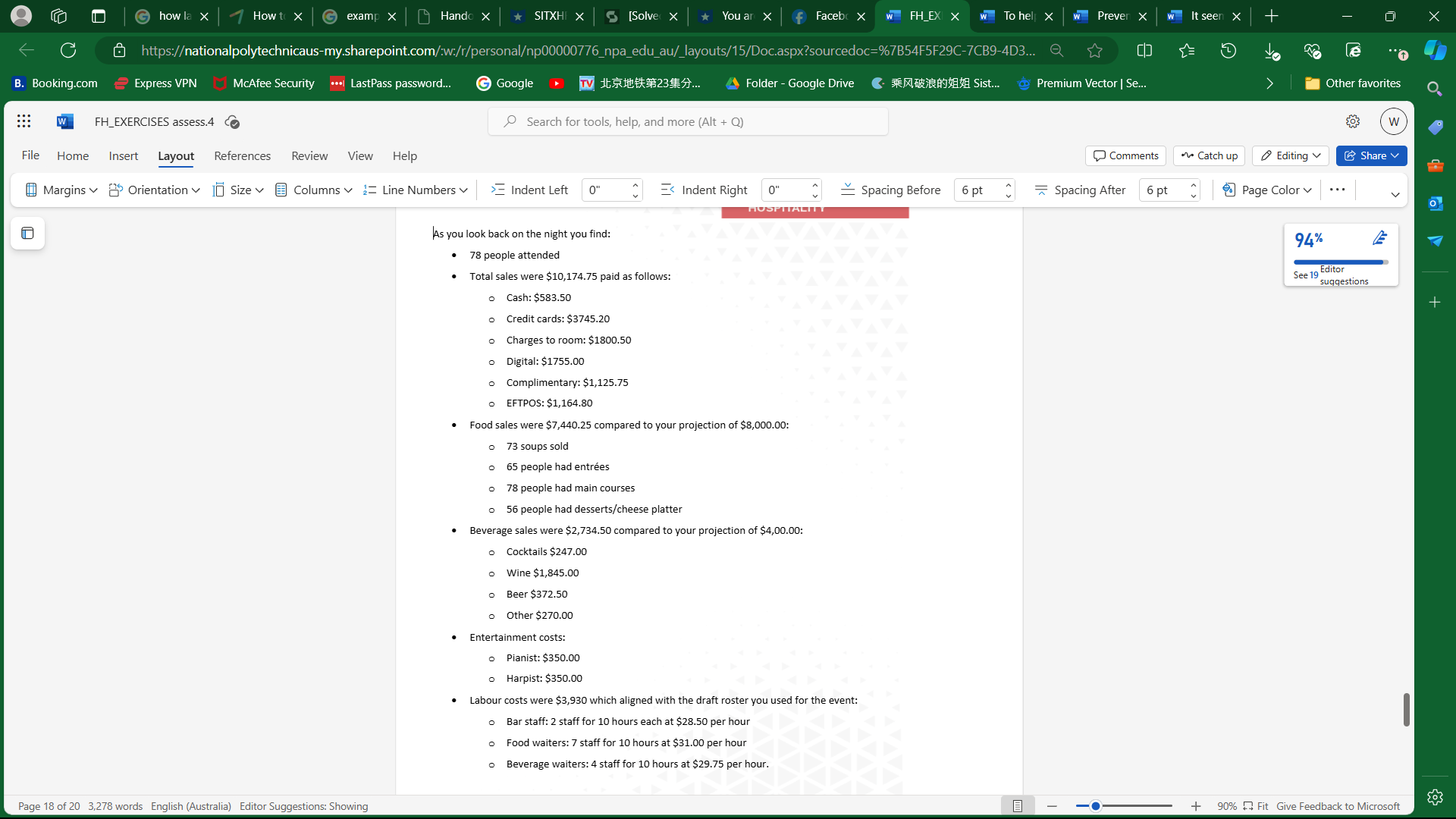Image resolution: width=1456 pixels, height=819 pixels.
Task: Click the Catch up button
Action: point(1210,155)
